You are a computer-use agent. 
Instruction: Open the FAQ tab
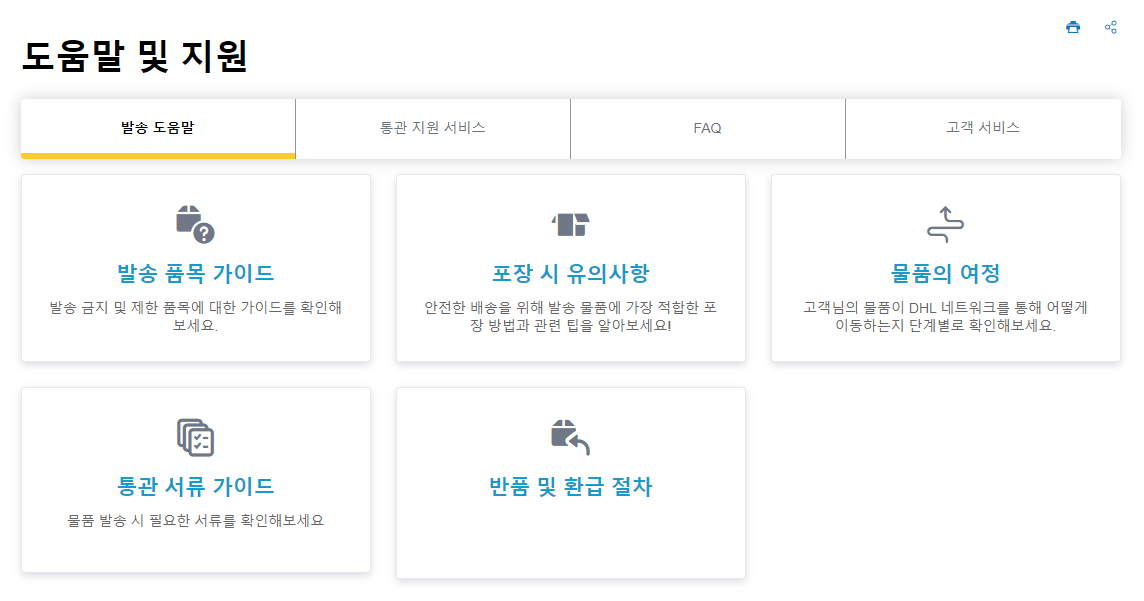click(708, 128)
